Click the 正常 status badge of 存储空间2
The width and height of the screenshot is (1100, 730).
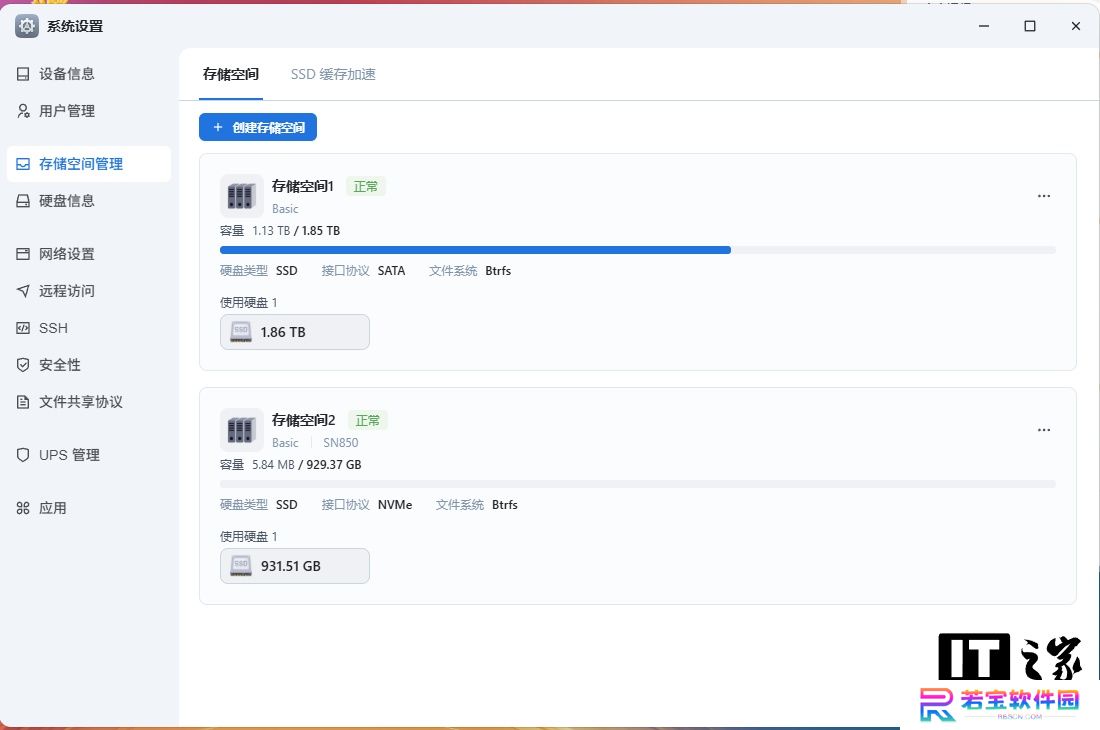pyautogui.click(x=368, y=421)
